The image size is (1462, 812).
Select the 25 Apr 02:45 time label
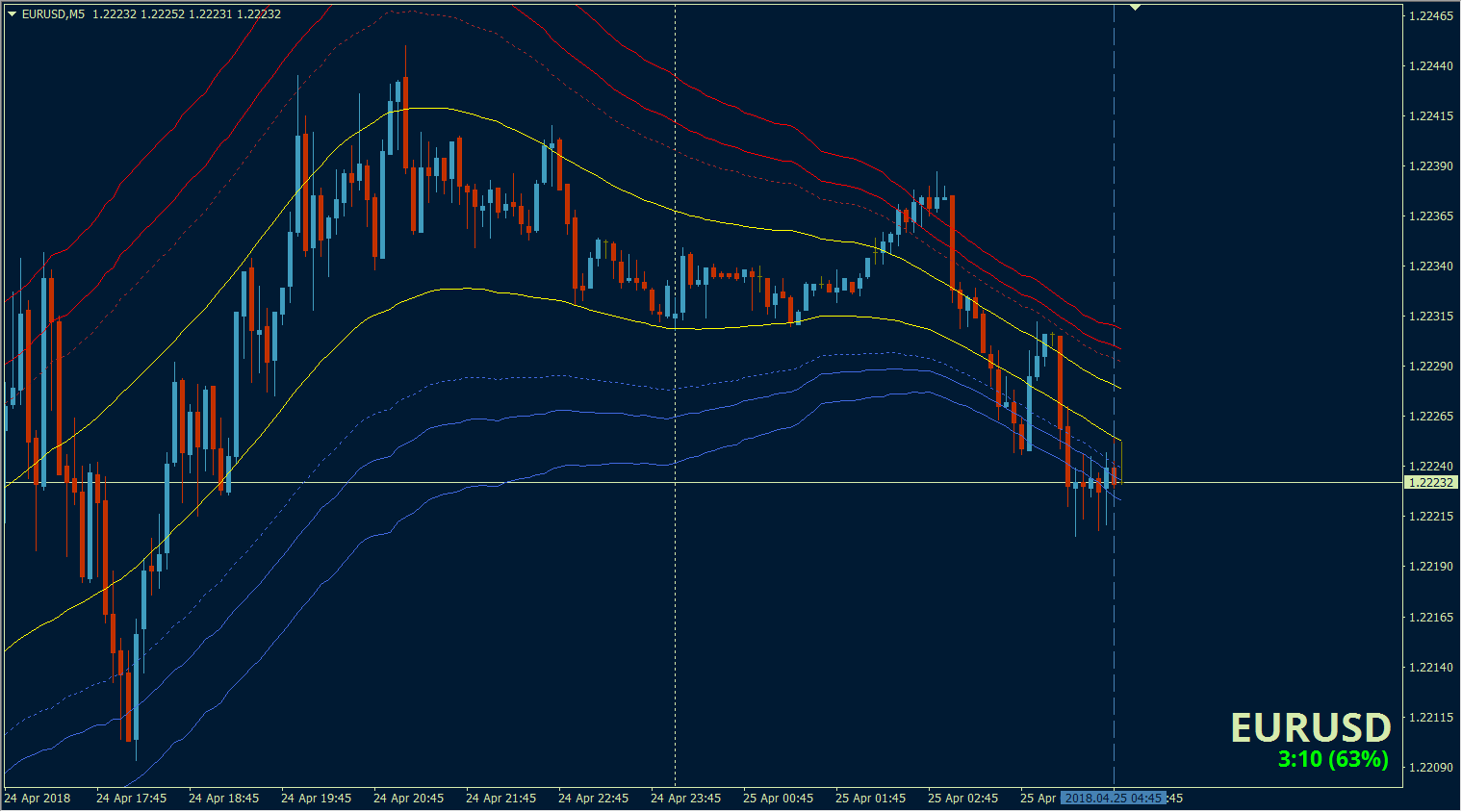(962, 799)
